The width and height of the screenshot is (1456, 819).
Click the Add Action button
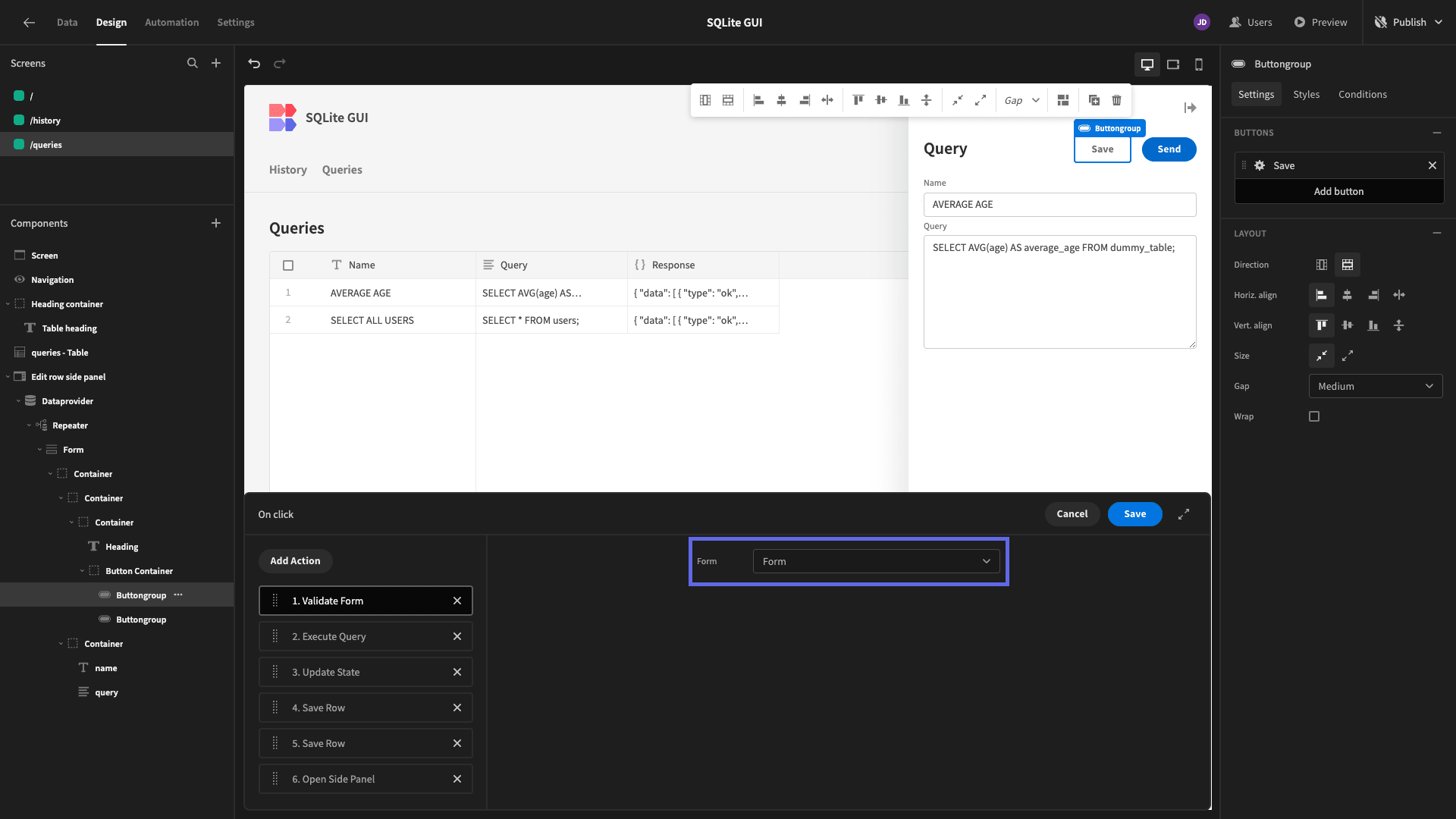coord(295,560)
